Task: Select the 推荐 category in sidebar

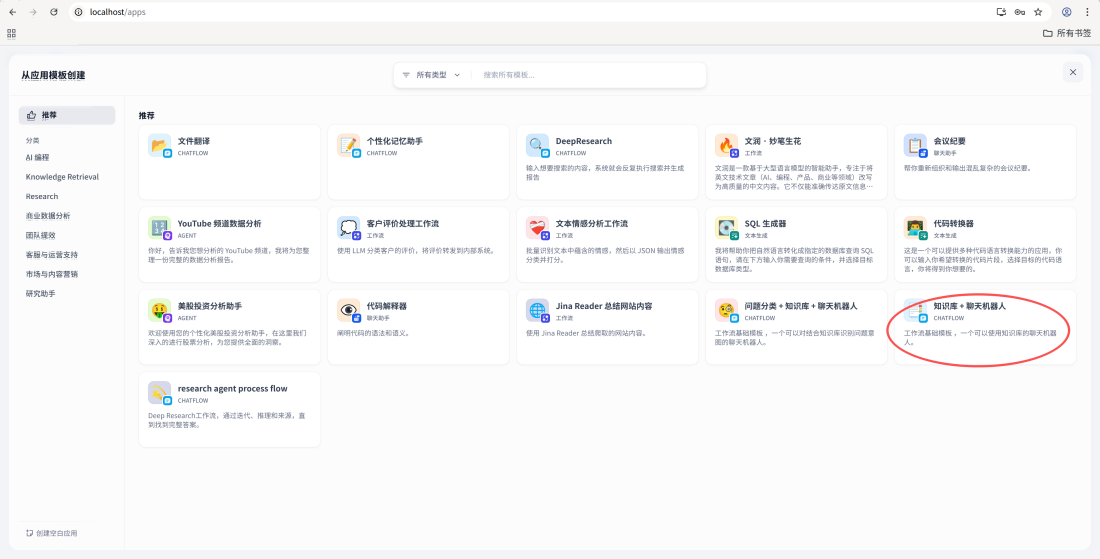Action: (67, 115)
